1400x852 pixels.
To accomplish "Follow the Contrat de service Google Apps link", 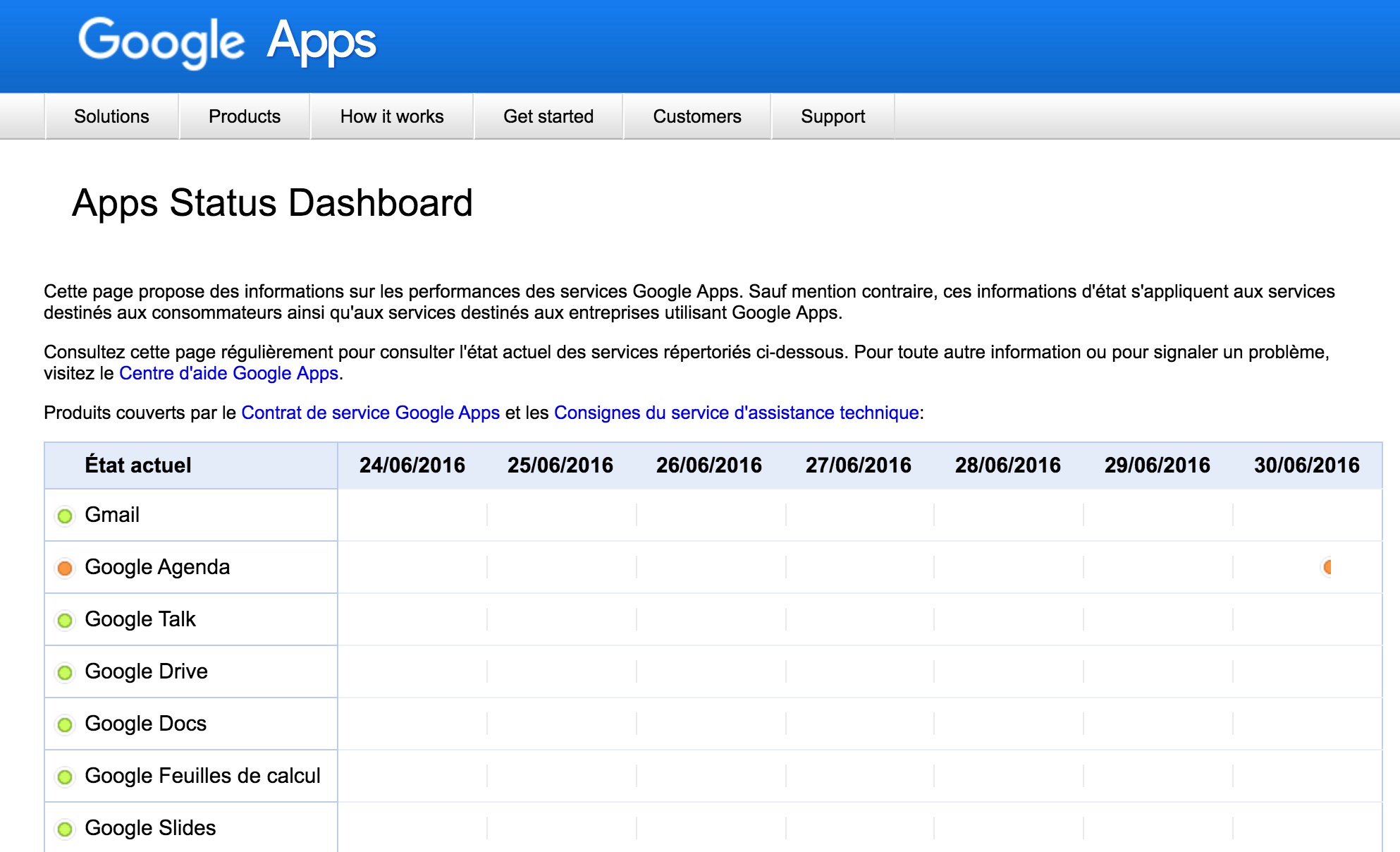I will click(x=370, y=413).
